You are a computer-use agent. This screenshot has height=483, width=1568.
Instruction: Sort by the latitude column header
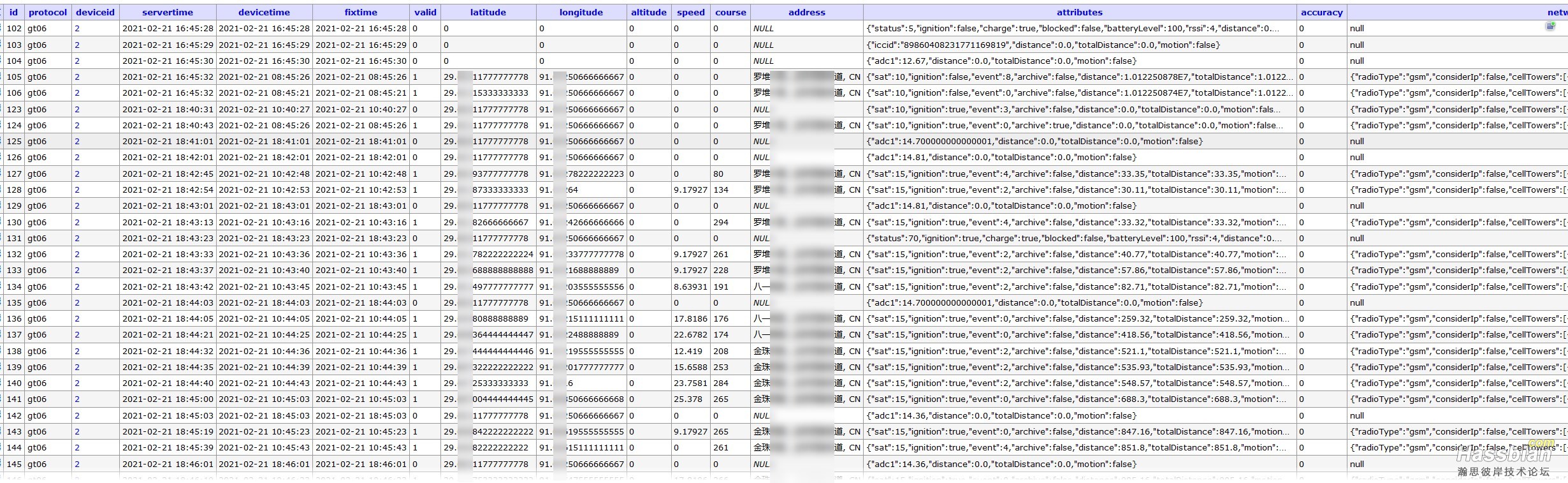[x=488, y=12]
